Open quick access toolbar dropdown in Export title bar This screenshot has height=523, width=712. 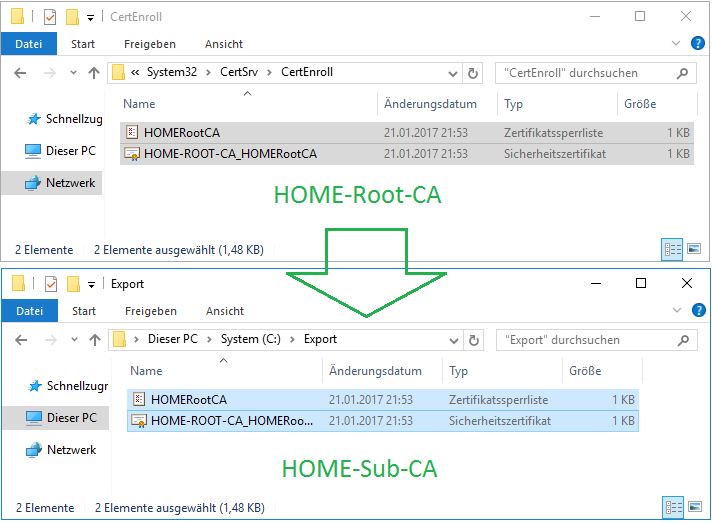(91, 284)
